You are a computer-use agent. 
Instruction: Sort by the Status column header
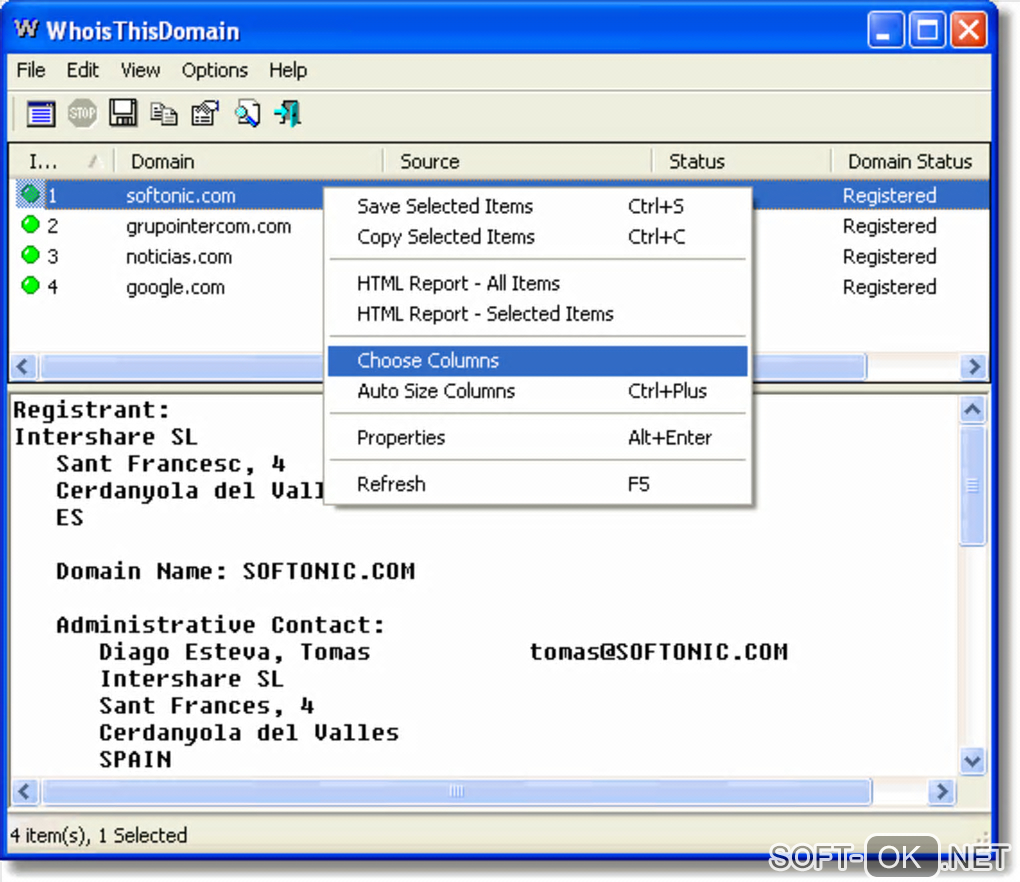click(741, 161)
